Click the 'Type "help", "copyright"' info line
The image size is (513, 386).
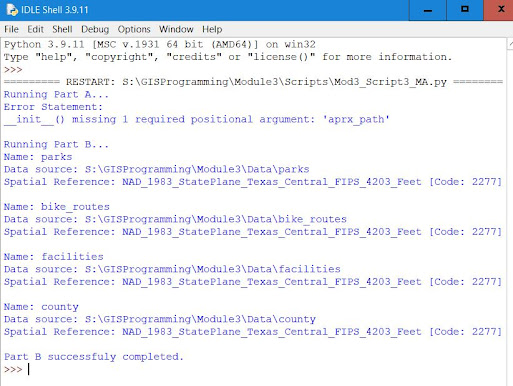(228, 57)
